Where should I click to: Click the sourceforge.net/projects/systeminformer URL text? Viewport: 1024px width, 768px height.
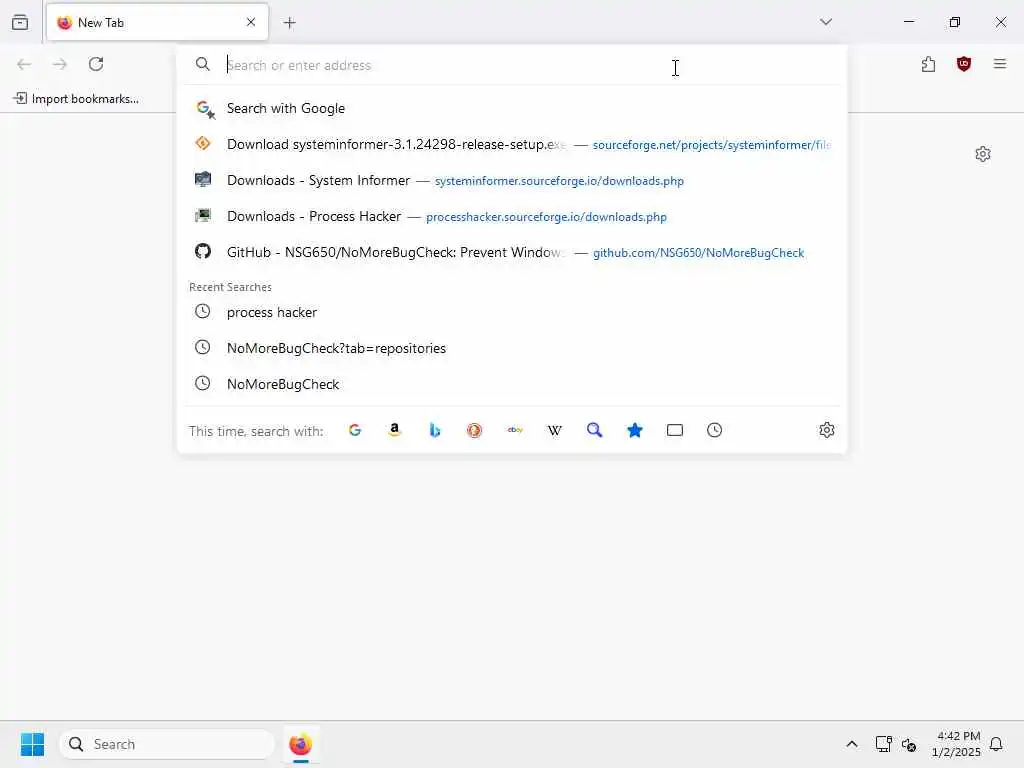click(x=712, y=145)
